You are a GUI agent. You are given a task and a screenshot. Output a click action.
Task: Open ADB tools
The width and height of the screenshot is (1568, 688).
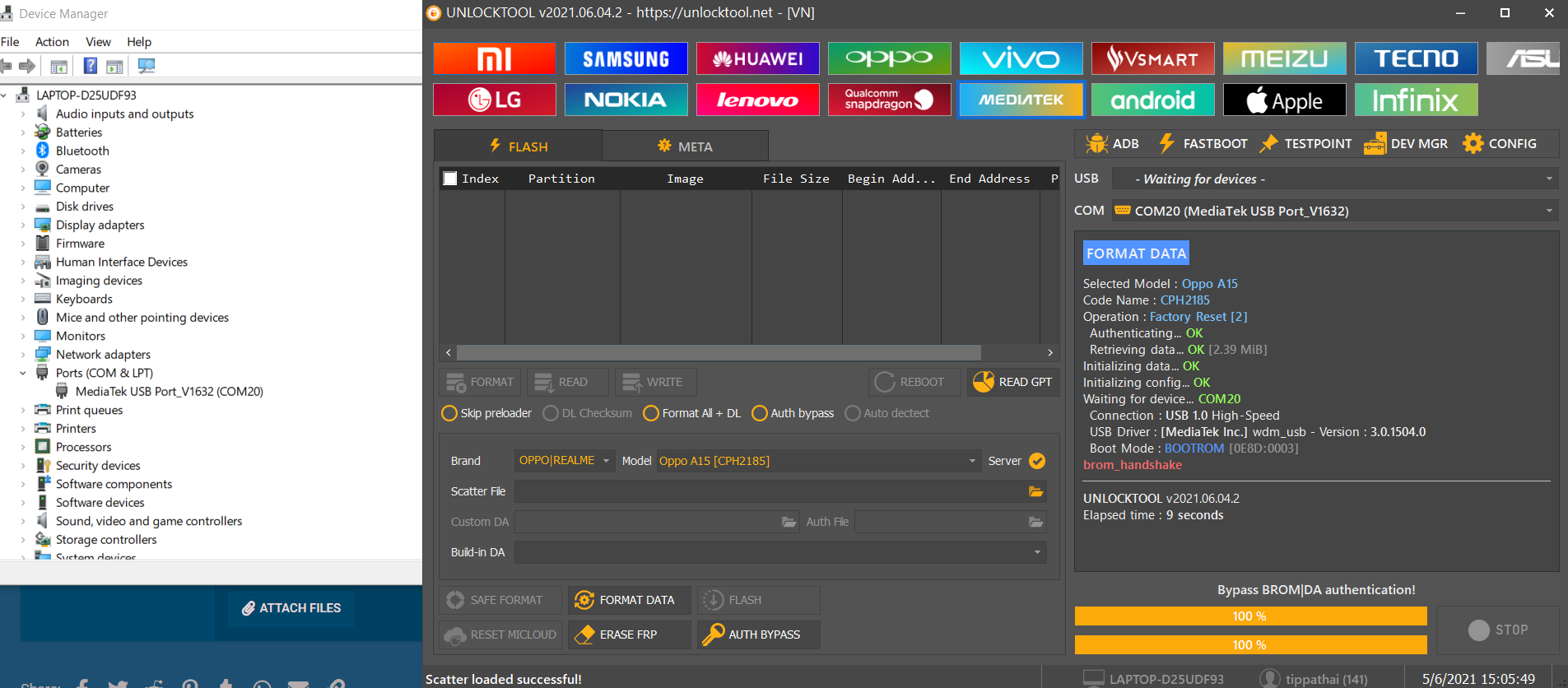[1112, 143]
